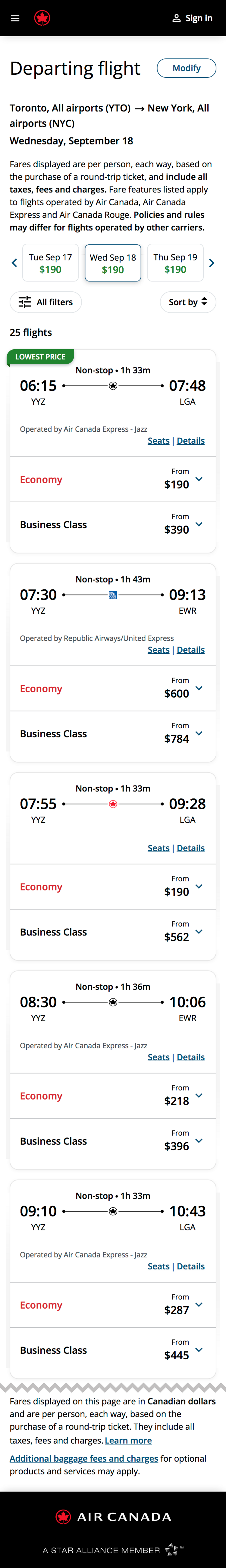Go to next dates with right arrow

211,263
